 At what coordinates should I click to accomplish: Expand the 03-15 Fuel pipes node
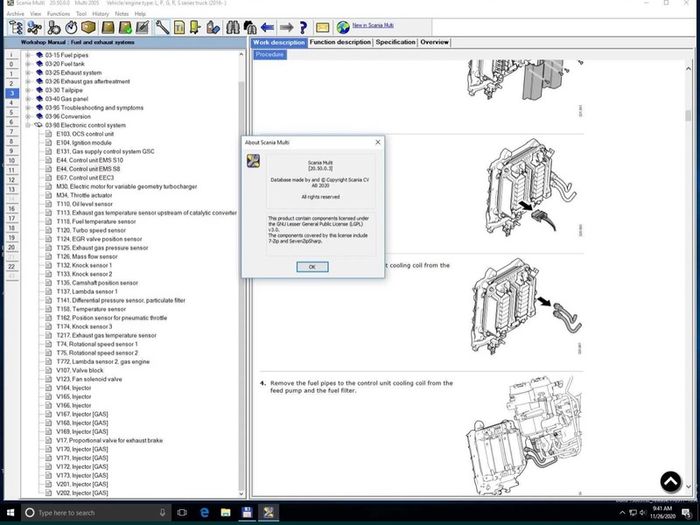click(x=28, y=55)
